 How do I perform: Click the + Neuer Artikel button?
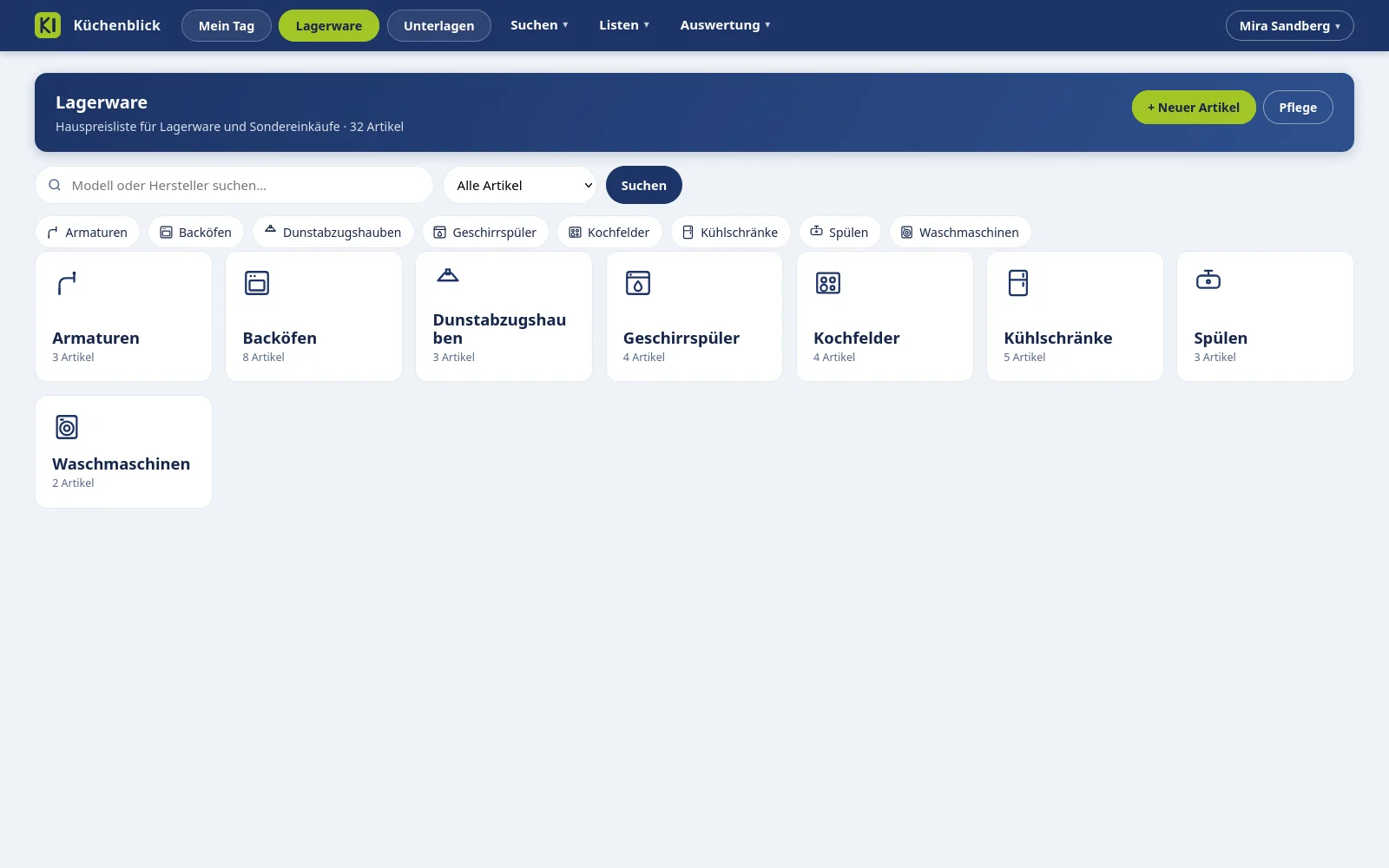[1194, 108]
